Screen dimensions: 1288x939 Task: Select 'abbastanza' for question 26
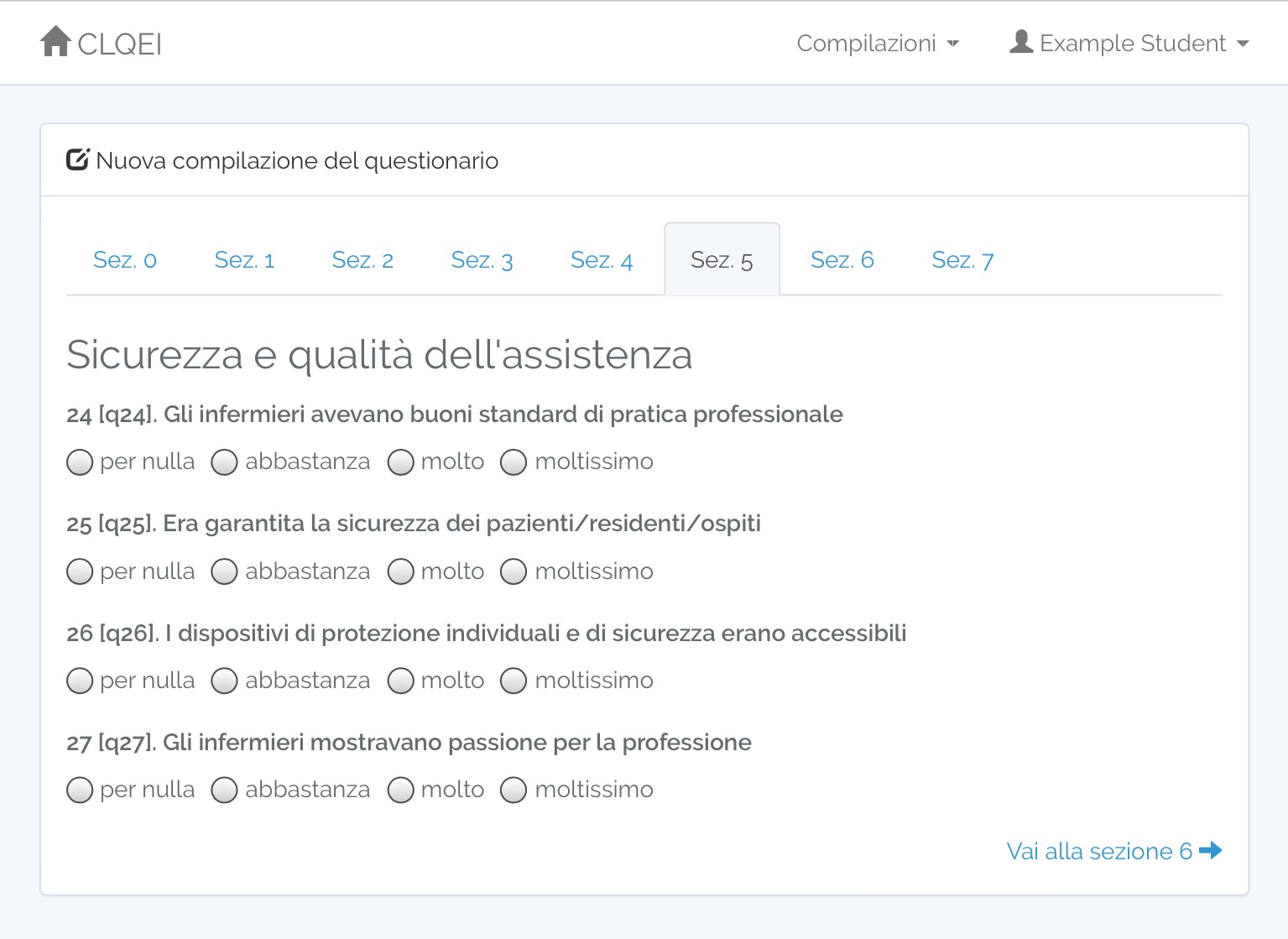coord(224,681)
